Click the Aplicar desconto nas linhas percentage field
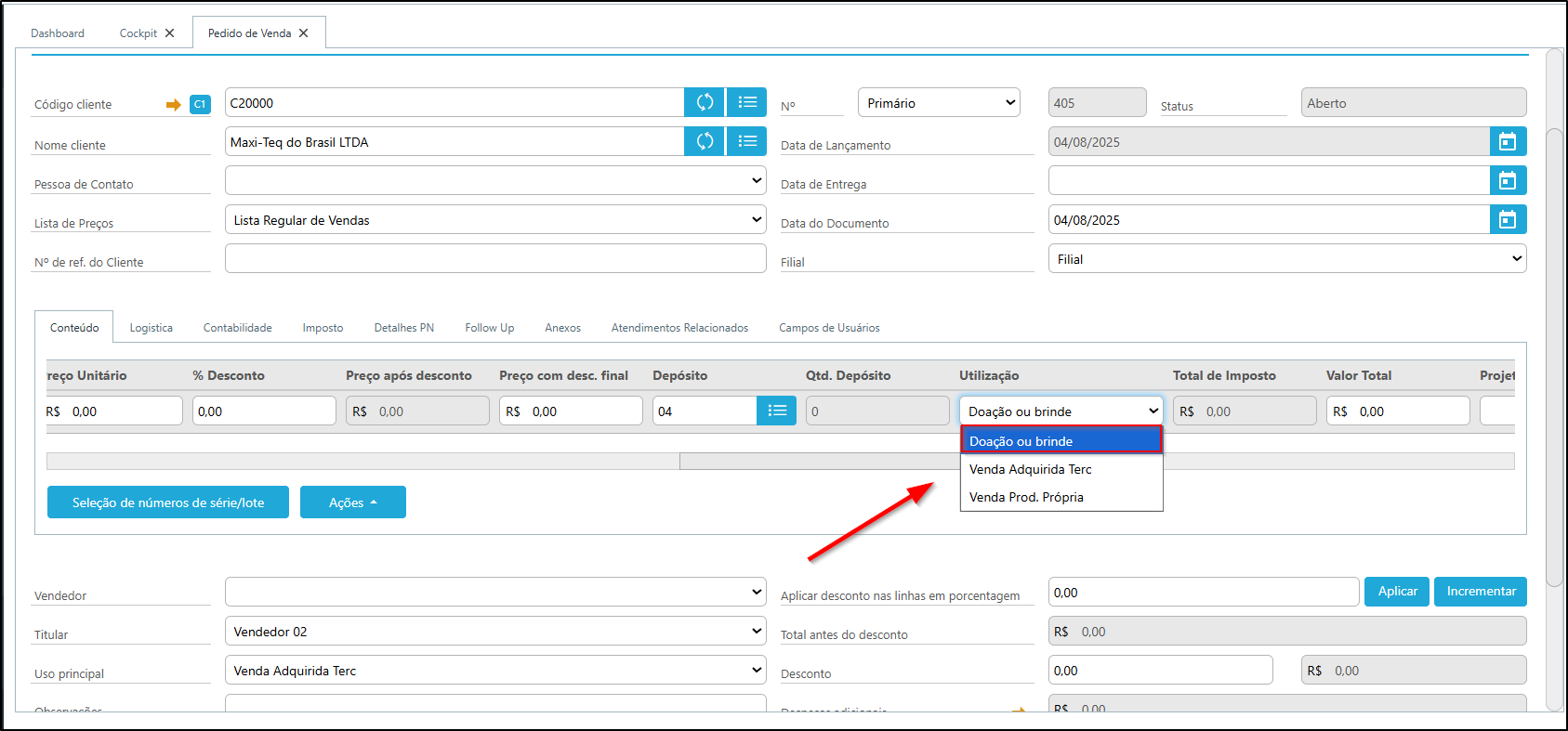Screen dimensions: 1568x731 pyautogui.click(x=1204, y=592)
